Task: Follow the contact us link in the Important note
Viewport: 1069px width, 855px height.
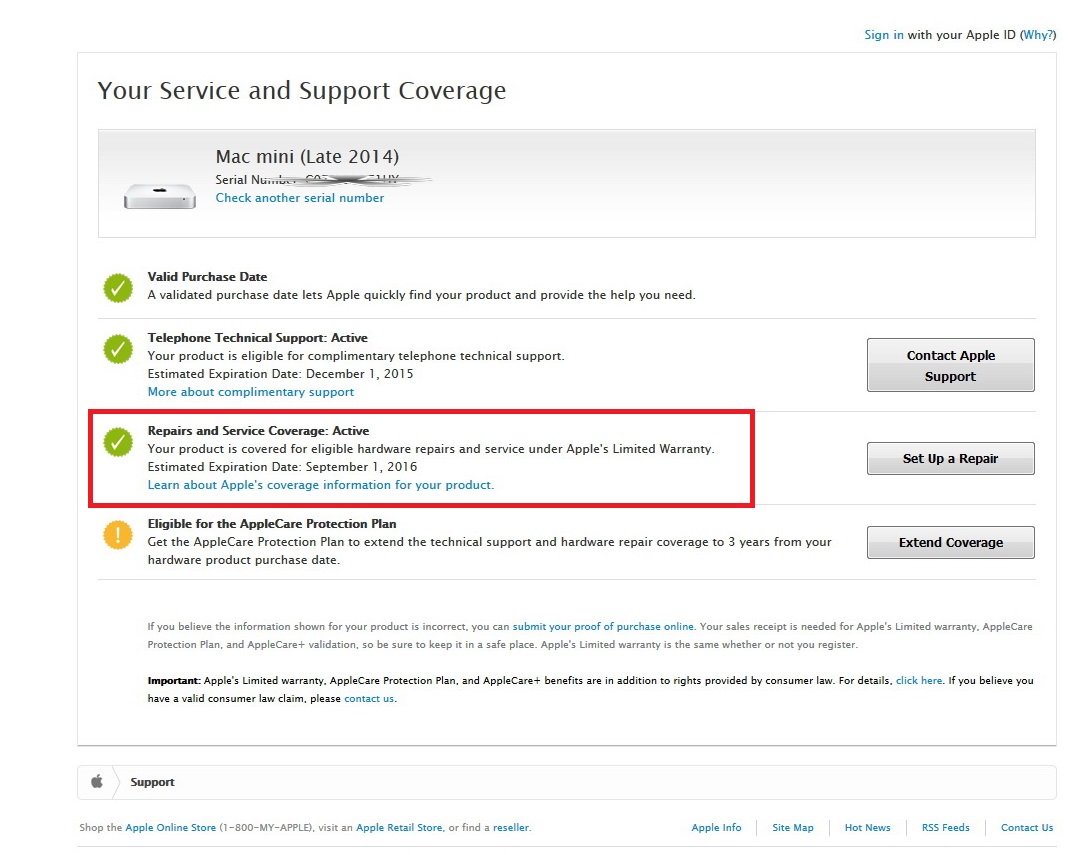Action: [369, 698]
